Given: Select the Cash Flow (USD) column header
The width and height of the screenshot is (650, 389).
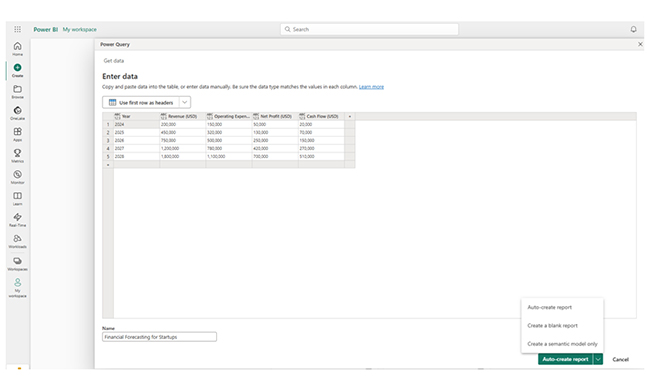Looking at the screenshot, I should click(321, 117).
